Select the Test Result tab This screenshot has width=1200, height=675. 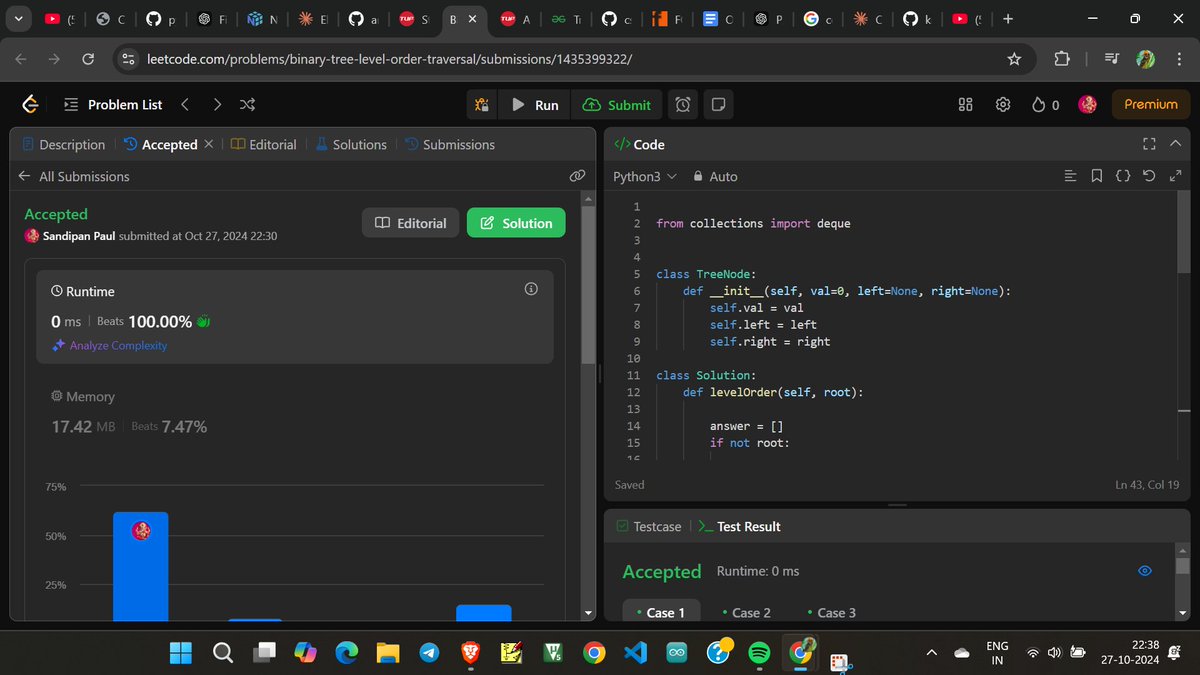click(738, 526)
